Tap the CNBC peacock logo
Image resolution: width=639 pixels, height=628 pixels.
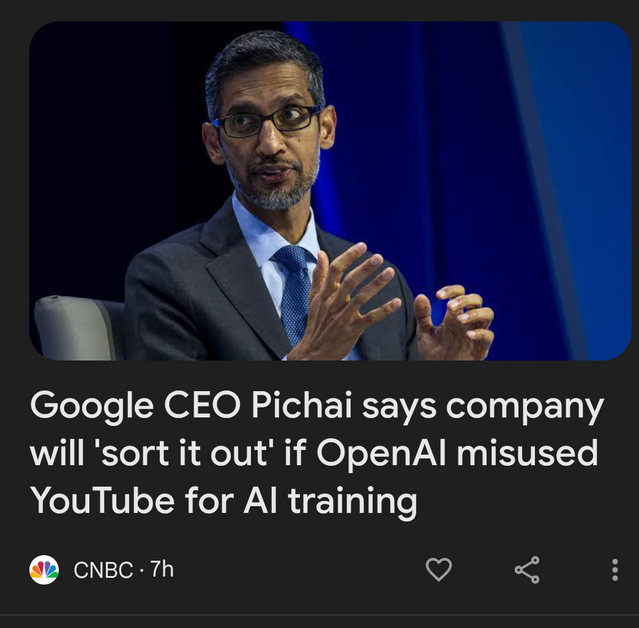(44, 569)
